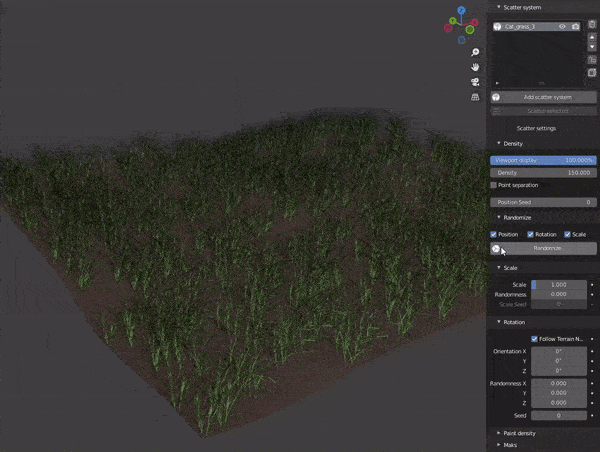Click the remove scatter system trash icon
The height and width of the screenshot is (452, 600).
[x=592, y=24]
